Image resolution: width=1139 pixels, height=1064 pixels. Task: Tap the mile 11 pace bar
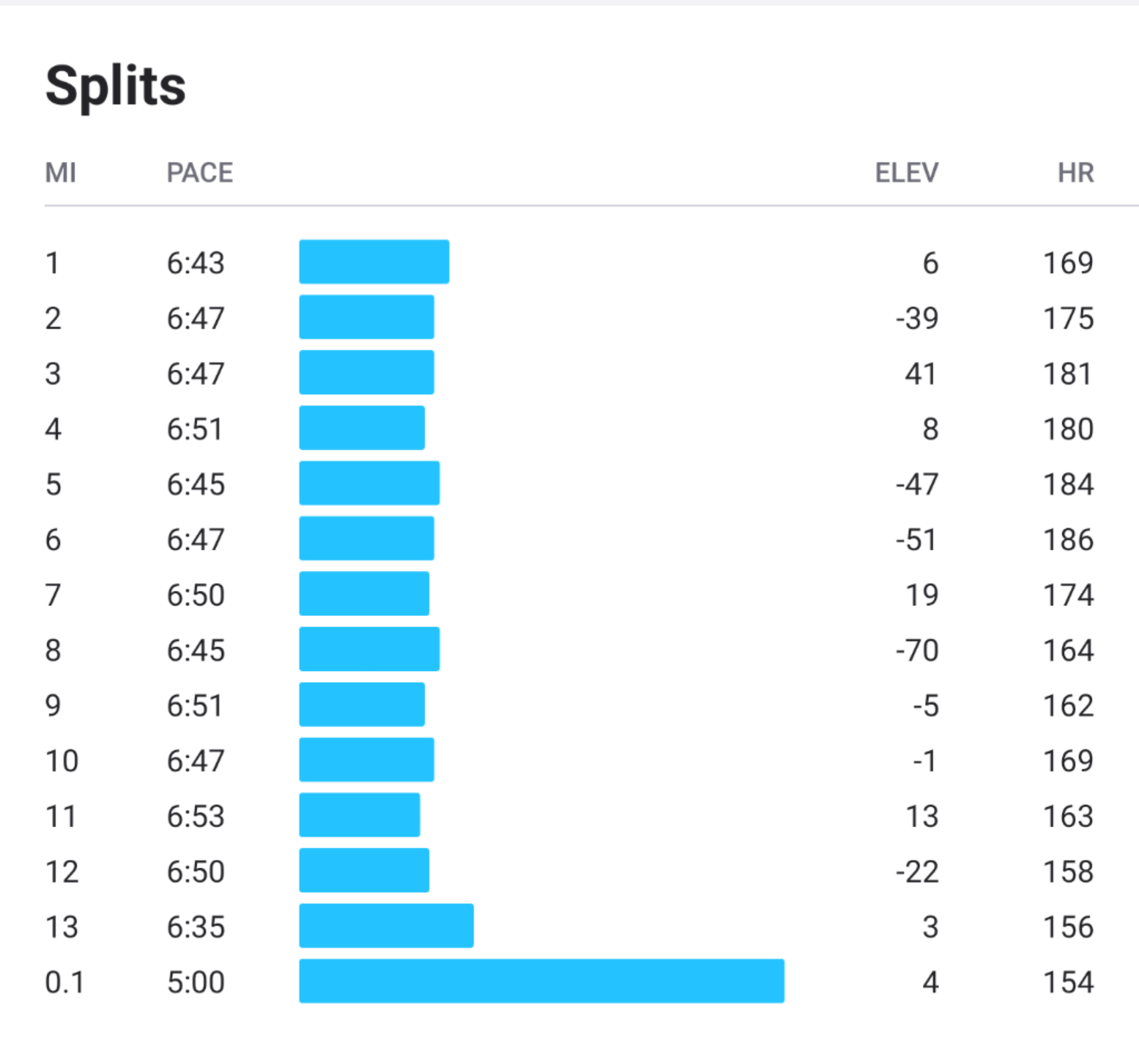point(359,814)
